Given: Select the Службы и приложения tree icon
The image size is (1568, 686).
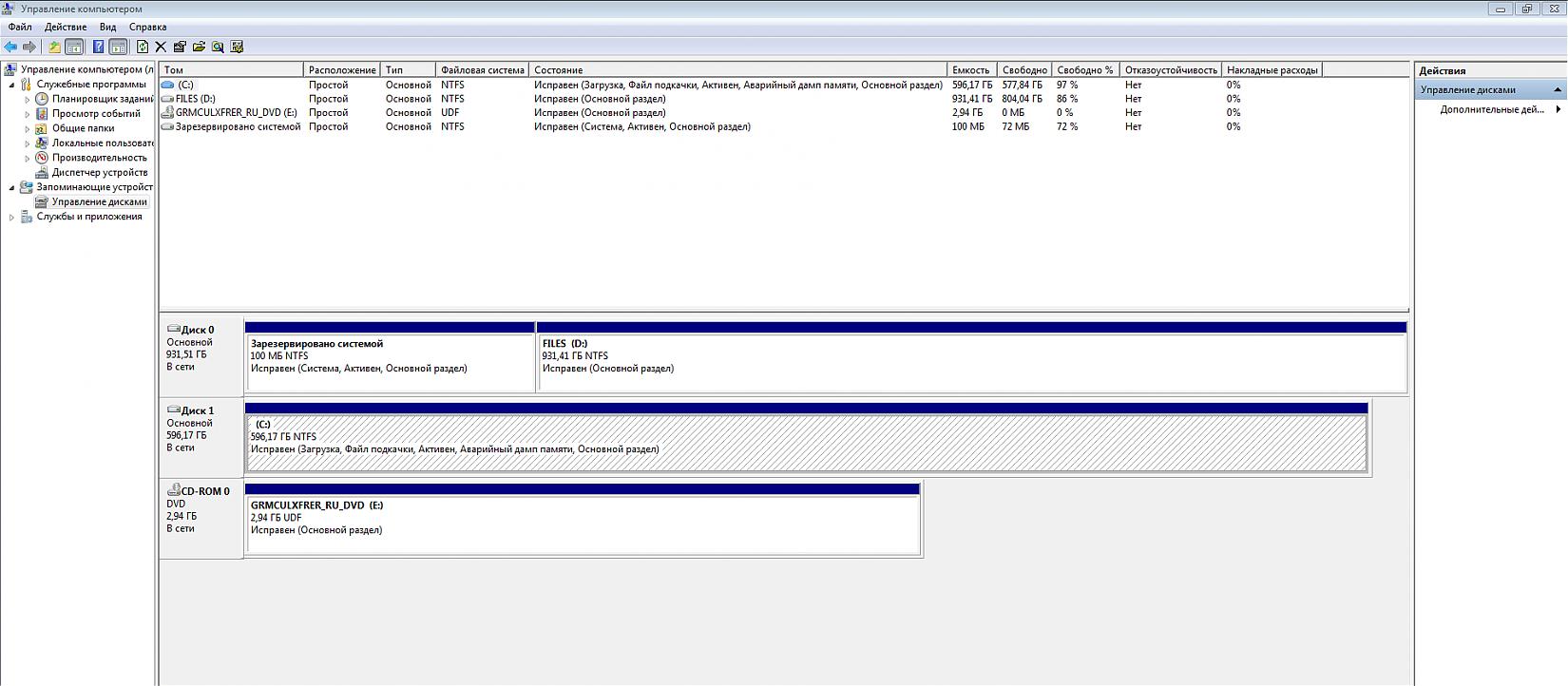Looking at the screenshot, I should [x=27, y=217].
